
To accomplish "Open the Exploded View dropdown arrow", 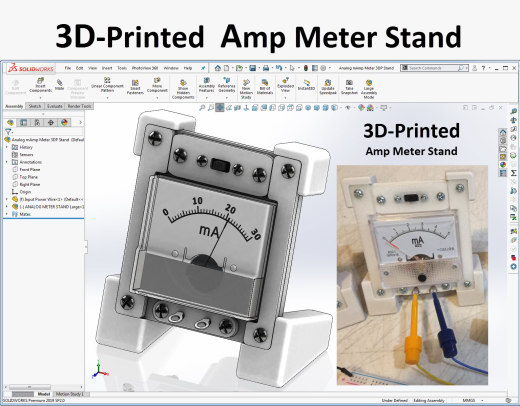I will pyautogui.click(x=285, y=98).
